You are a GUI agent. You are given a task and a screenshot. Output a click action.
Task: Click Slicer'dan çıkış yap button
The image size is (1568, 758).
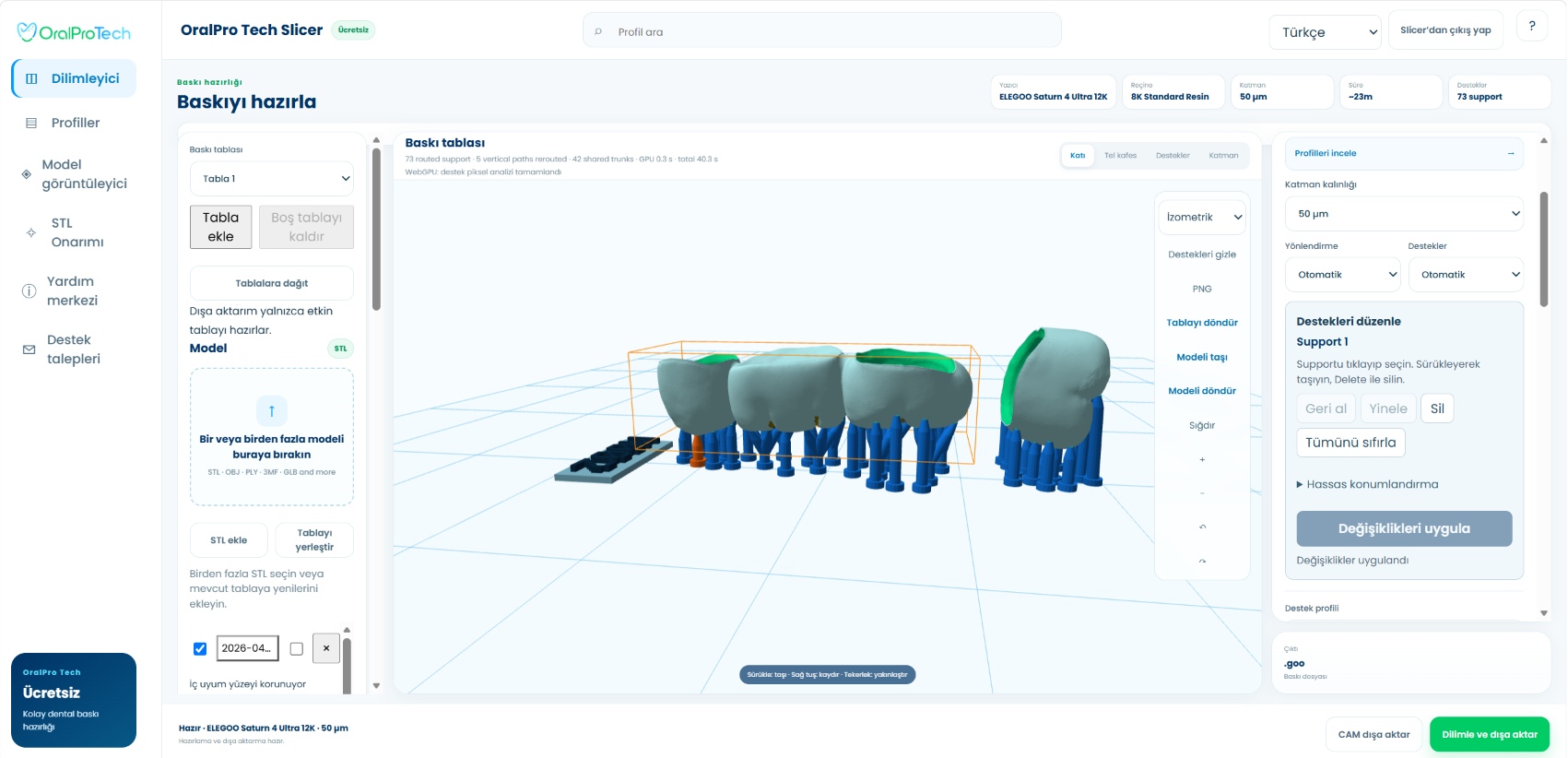tap(1445, 30)
